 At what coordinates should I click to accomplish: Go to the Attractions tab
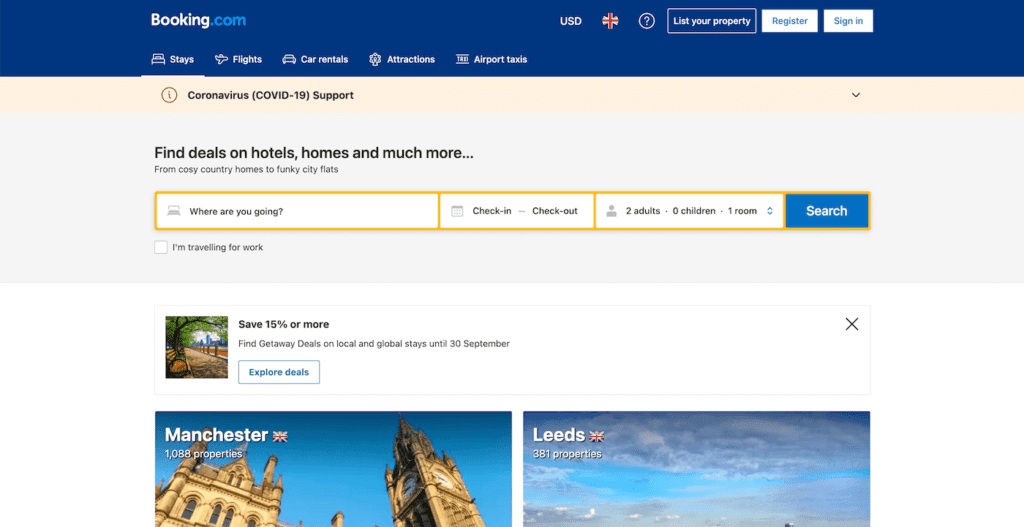(402, 59)
